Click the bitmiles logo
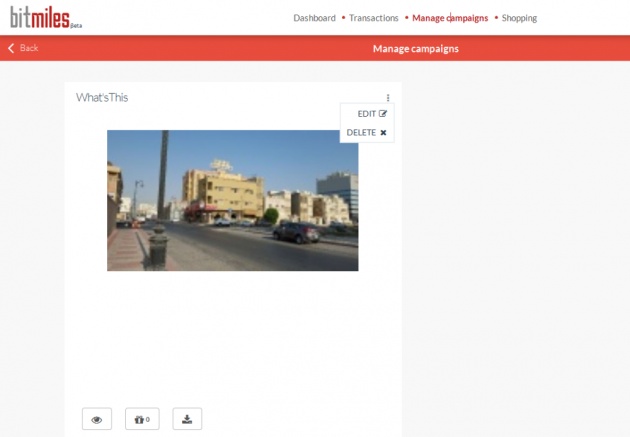Viewport: 630px width, 437px height. 46,18
